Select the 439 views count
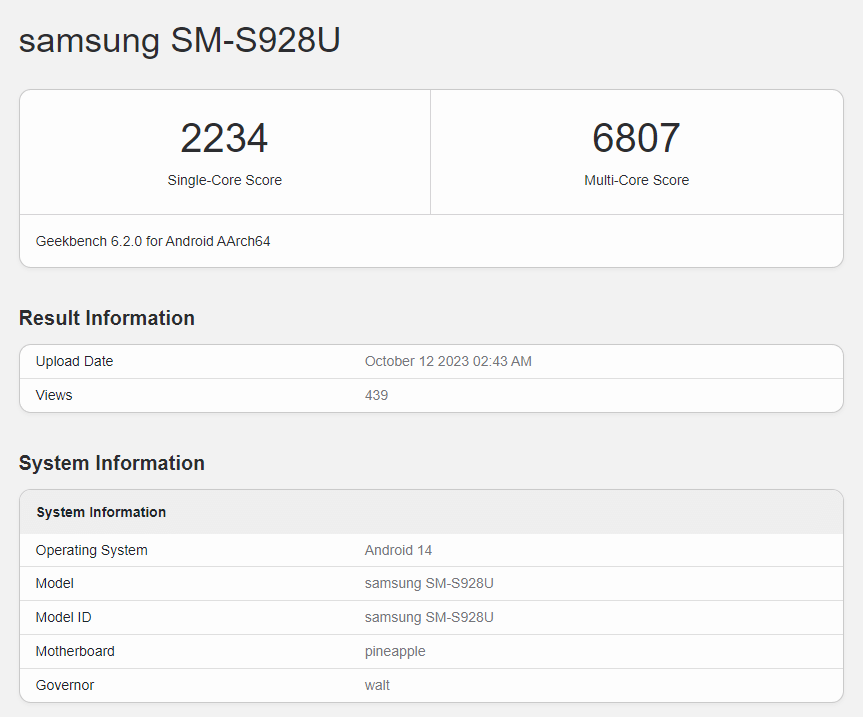This screenshot has height=717, width=863. click(376, 395)
